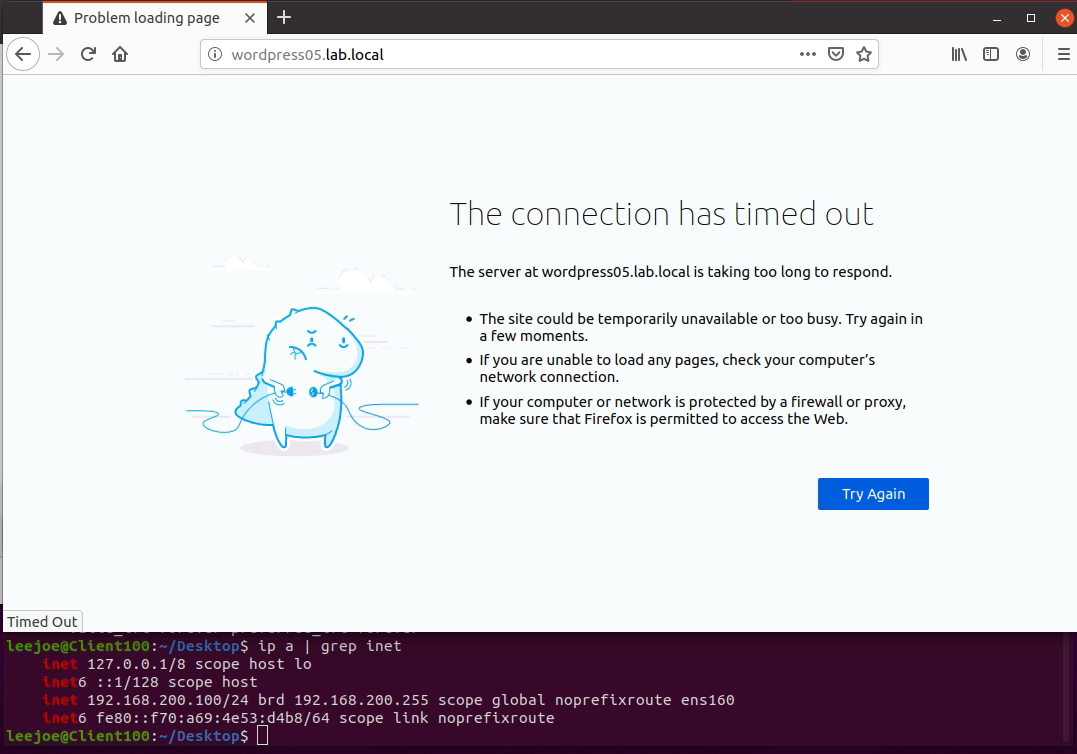The width and height of the screenshot is (1077, 754).
Task: Click the 'Timed Out' status label
Action: 43,621
